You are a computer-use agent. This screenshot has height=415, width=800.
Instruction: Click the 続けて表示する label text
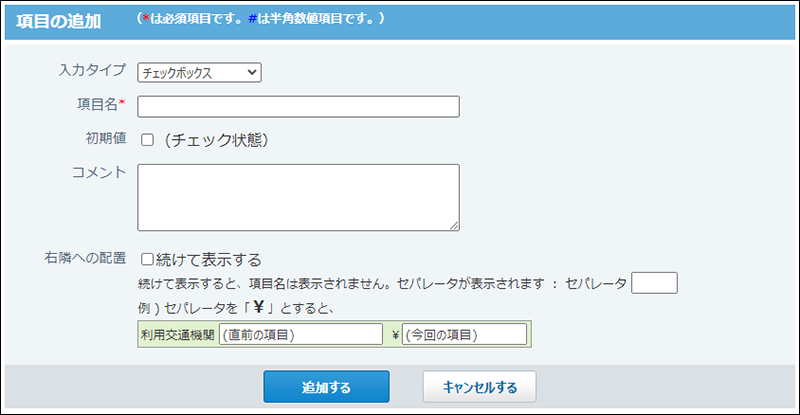click(209, 260)
